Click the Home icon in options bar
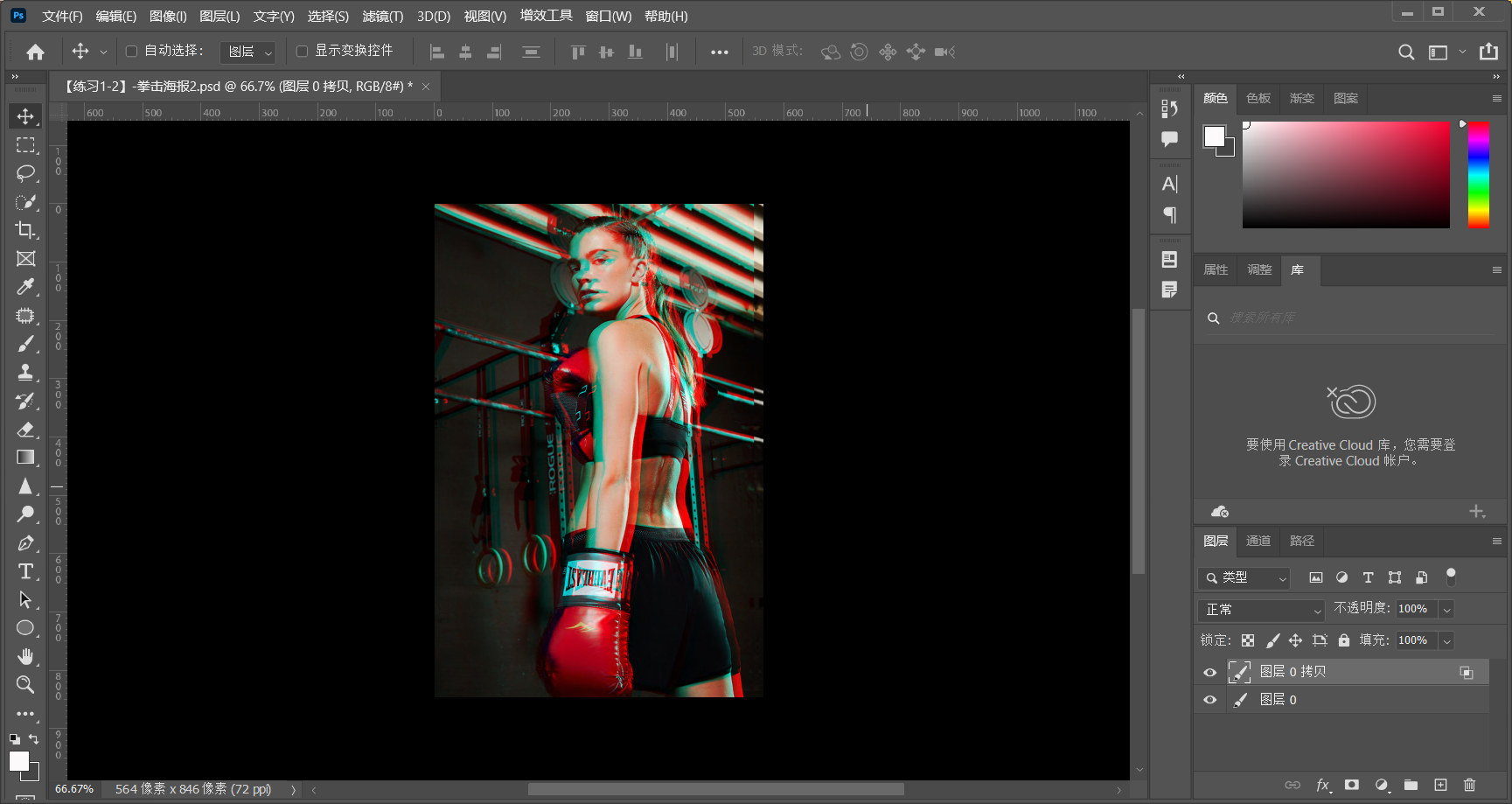This screenshot has width=1512, height=804. (x=35, y=52)
